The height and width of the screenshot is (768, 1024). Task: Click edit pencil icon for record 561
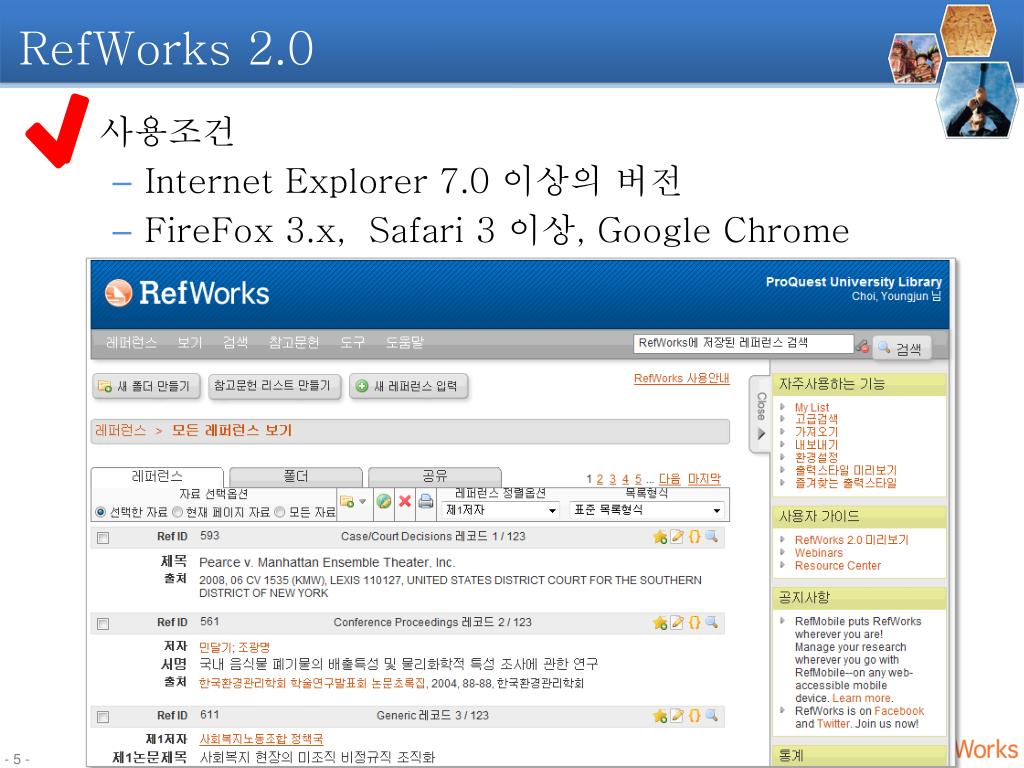click(x=677, y=622)
